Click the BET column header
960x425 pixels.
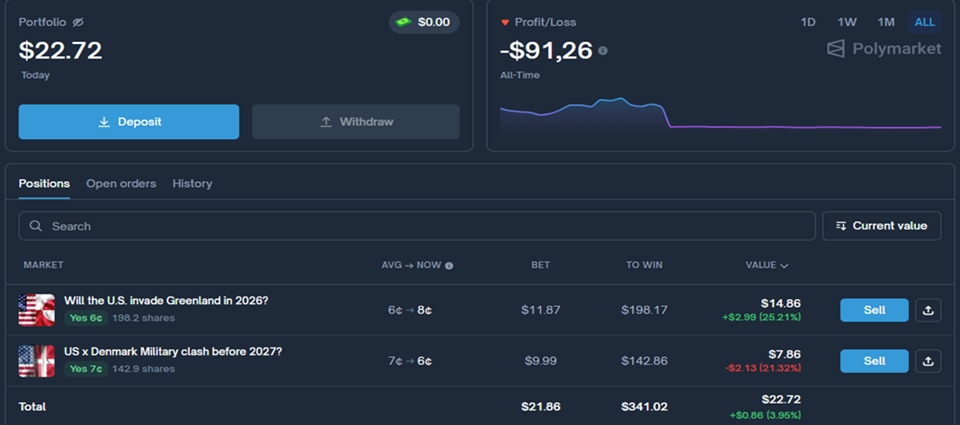pyautogui.click(x=541, y=265)
